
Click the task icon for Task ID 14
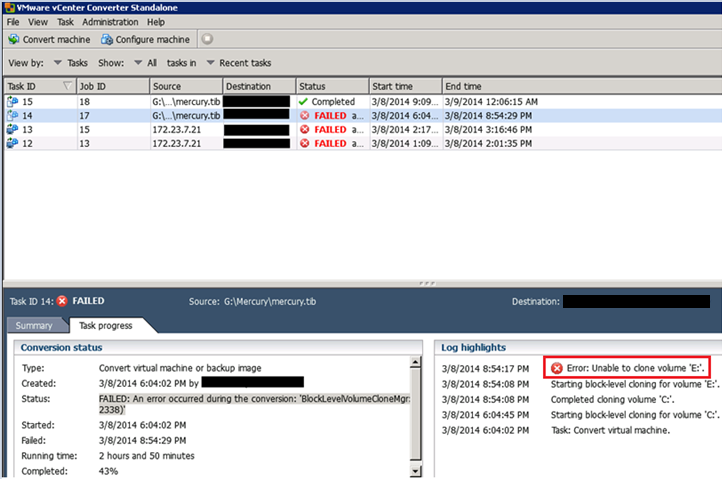(x=12, y=116)
